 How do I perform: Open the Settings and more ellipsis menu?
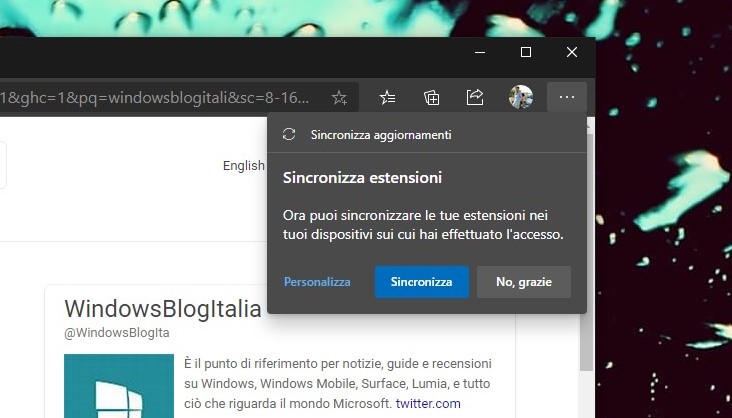(x=567, y=97)
